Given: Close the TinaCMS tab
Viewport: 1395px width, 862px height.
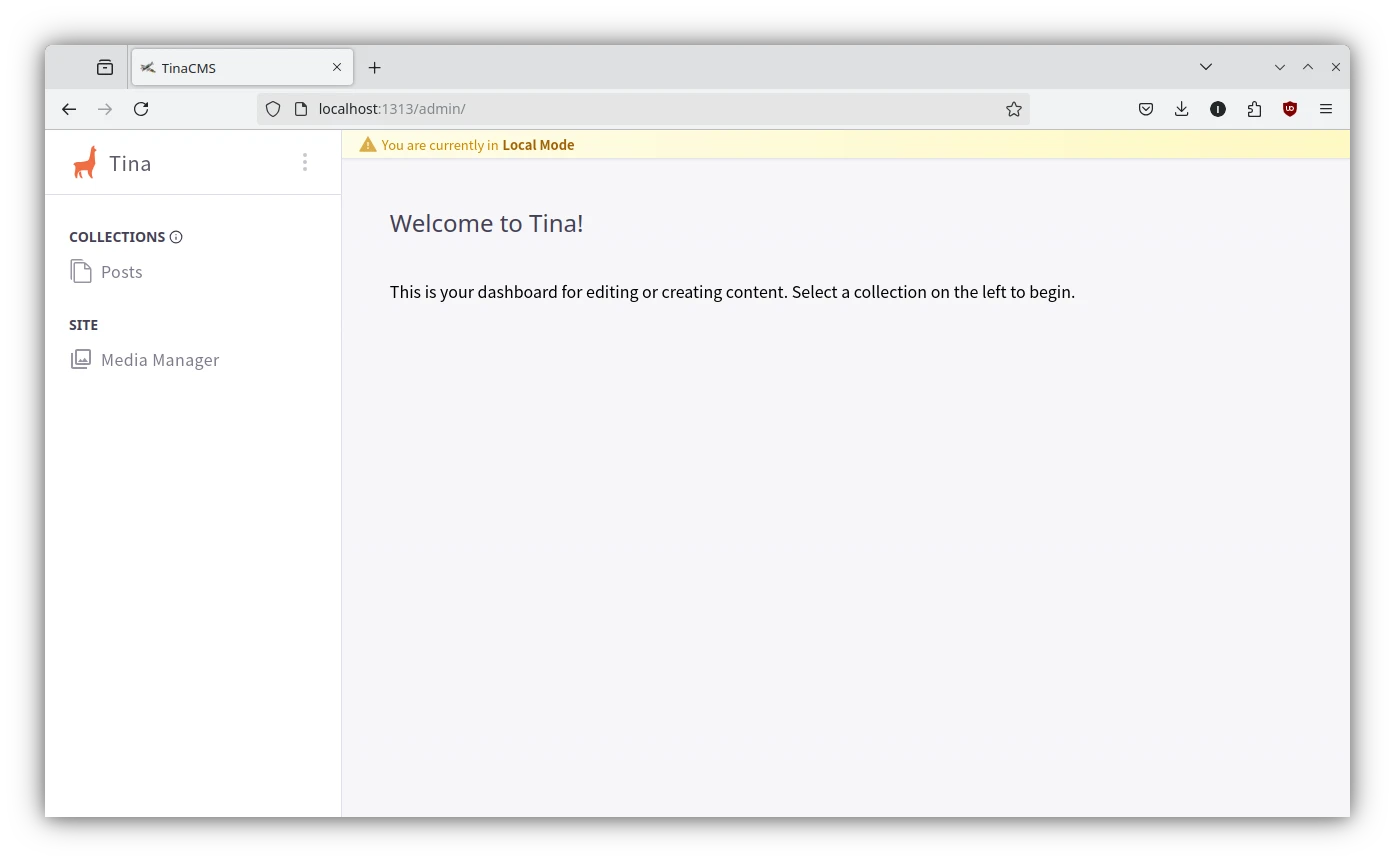Looking at the screenshot, I should (x=337, y=68).
